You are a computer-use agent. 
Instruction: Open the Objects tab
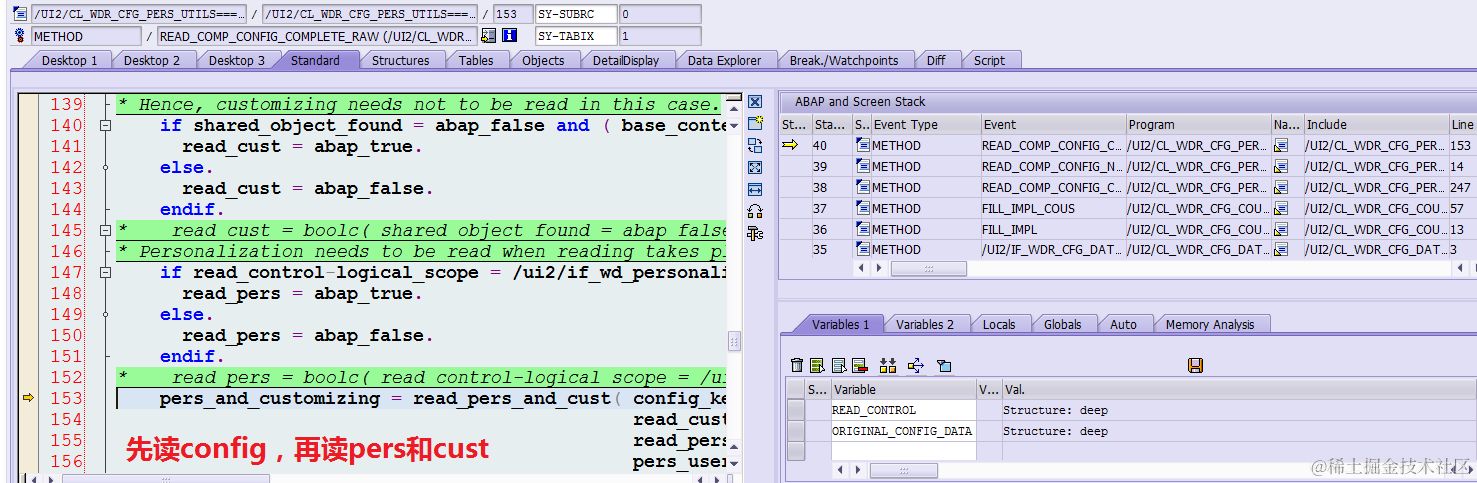point(543,60)
